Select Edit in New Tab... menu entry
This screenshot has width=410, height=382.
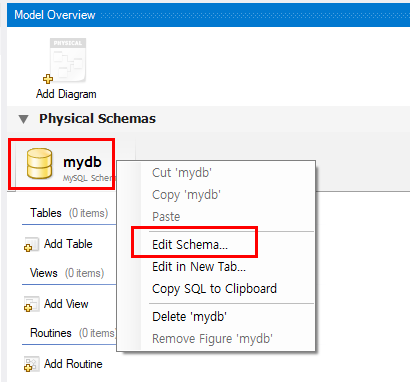(199, 267)
